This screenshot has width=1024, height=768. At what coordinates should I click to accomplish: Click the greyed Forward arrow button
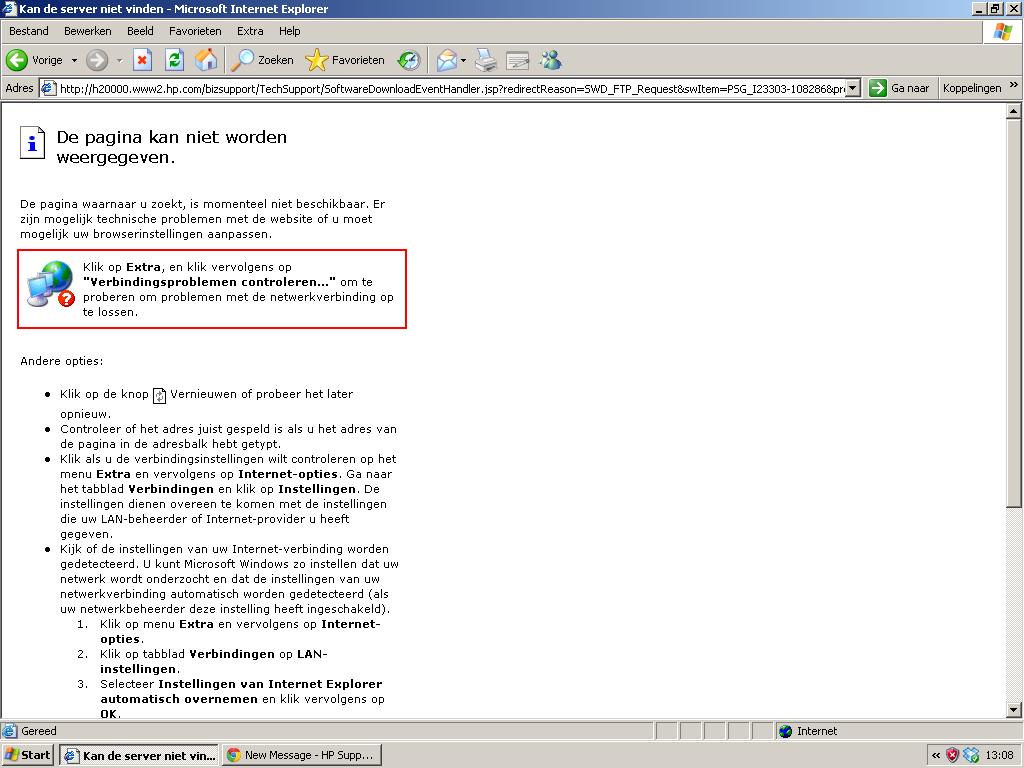(97, 60)
